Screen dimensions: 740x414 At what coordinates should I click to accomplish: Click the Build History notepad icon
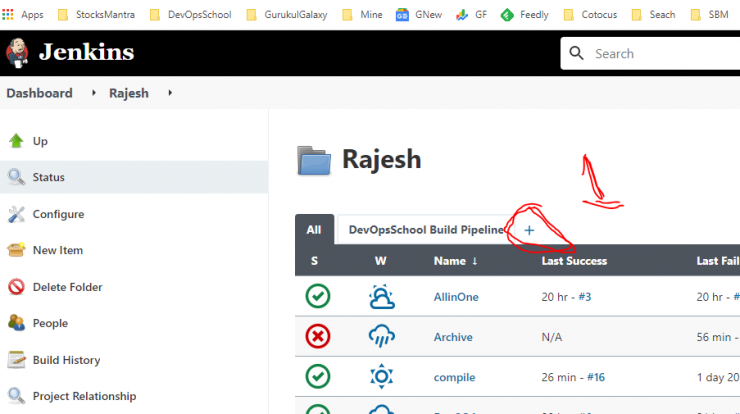(x=16, y=360)
